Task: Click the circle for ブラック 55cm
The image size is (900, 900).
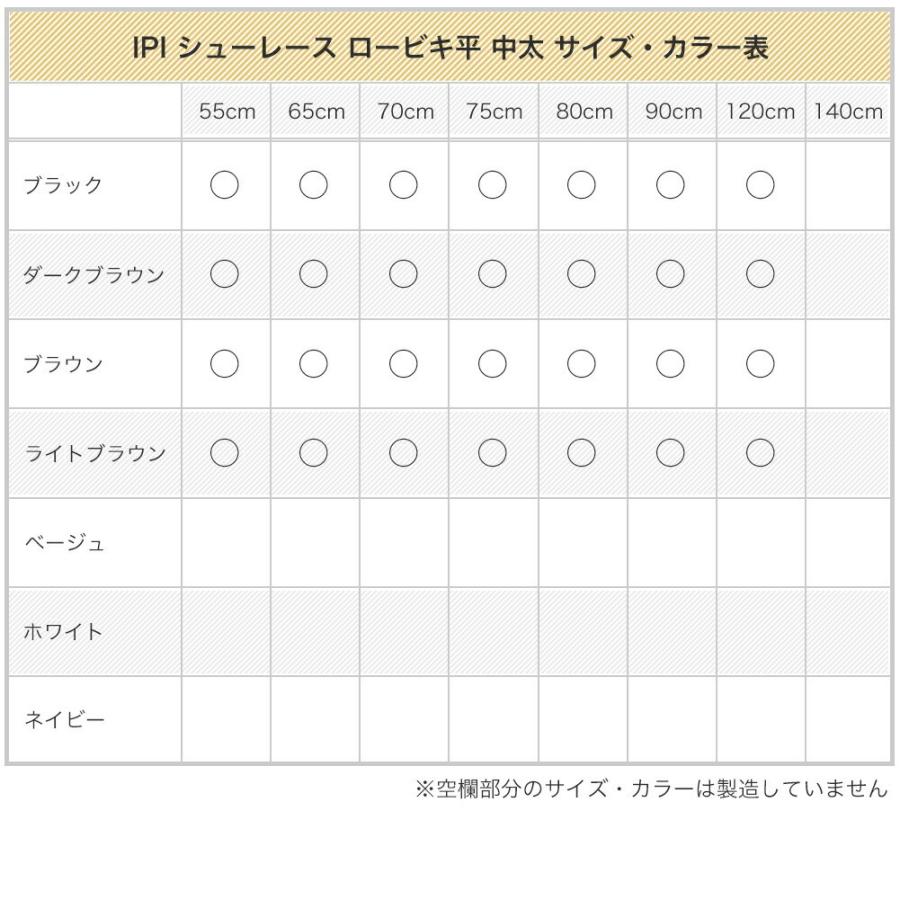Action: click(x=224, y=185)
